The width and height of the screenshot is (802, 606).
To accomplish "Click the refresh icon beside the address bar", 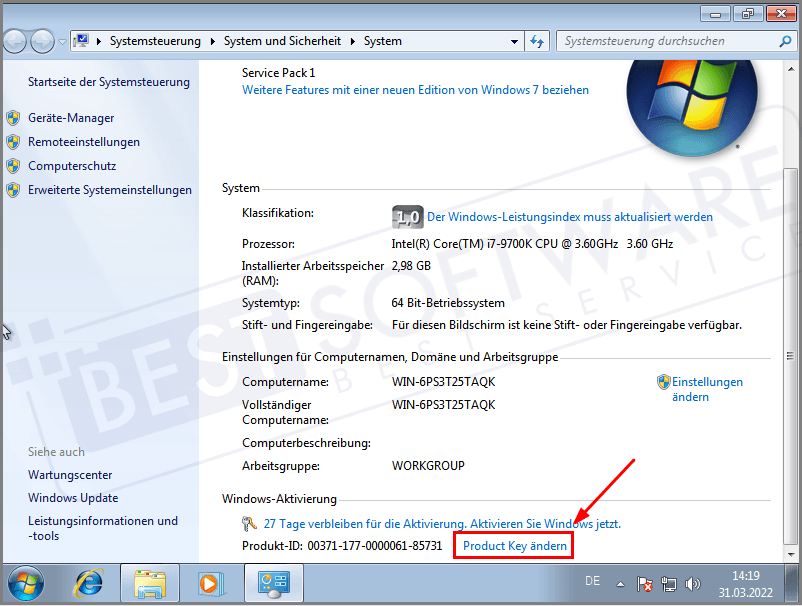I will tap(537, 42).
